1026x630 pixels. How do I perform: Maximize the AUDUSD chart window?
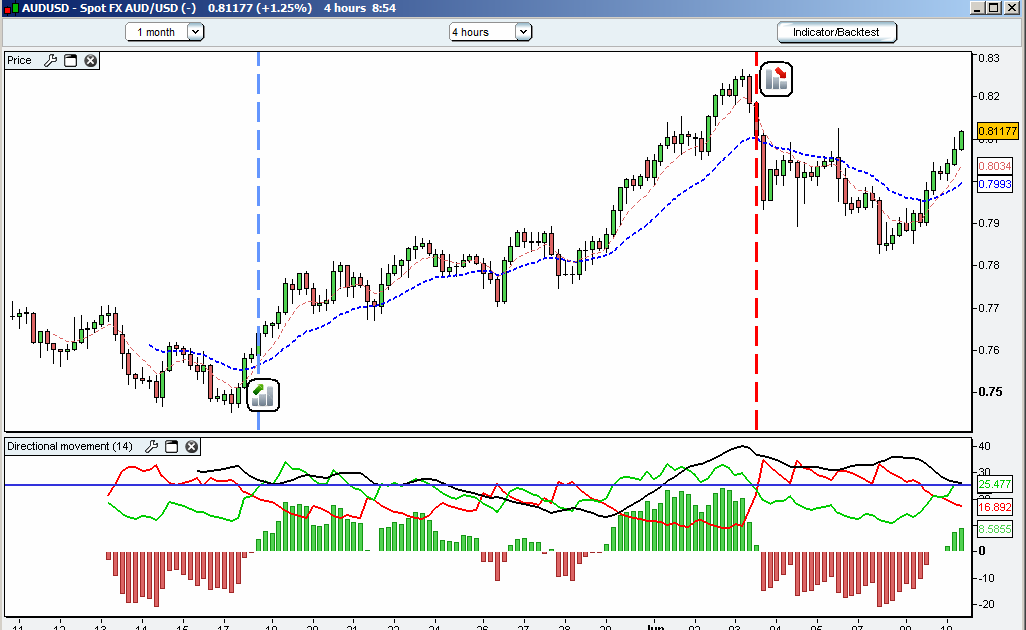pyautogui.click(x=993, y=8)
